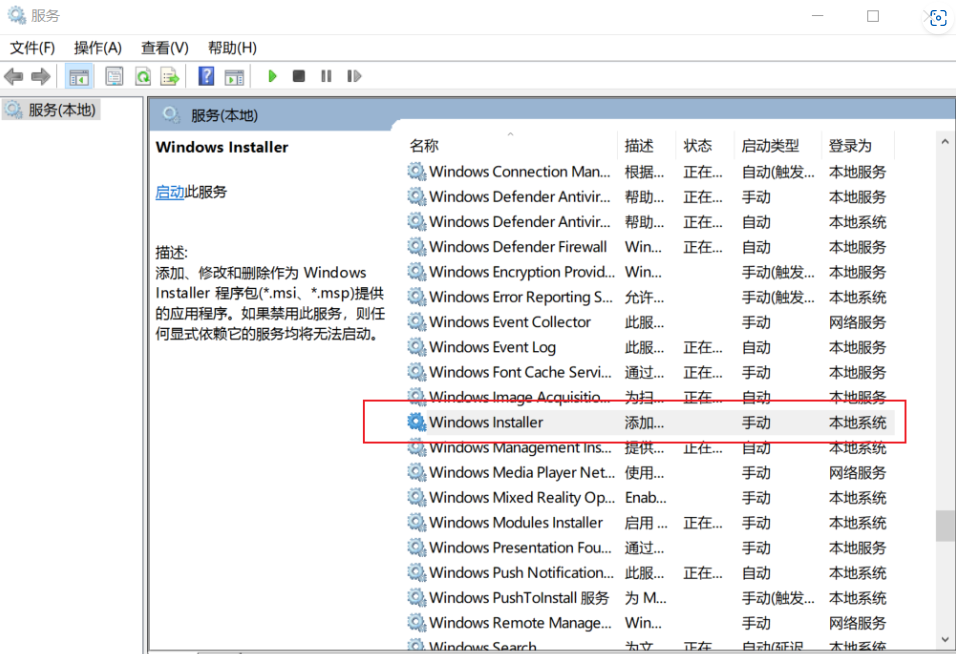Select Windows Push Notification... service name
Image resolution: width=956 pixels, height=654 pixels.
tap(521, 572)
